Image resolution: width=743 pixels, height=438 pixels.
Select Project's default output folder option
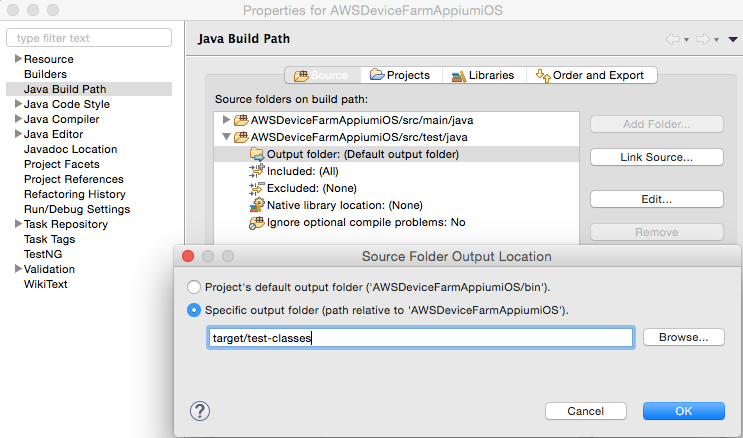[x=194, y=287]
